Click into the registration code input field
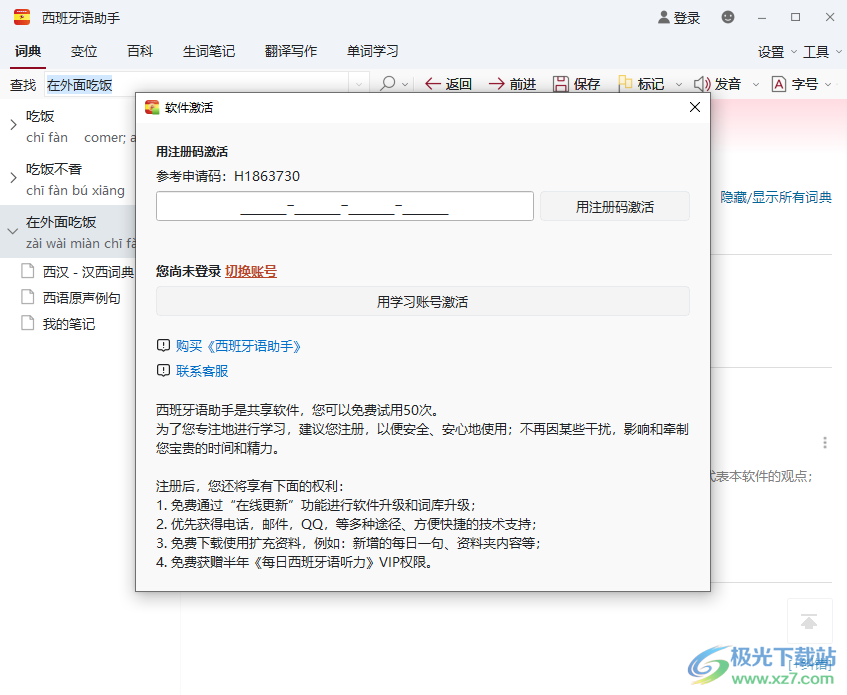Viewport: 847px width, 695px height. pos(345,206)
